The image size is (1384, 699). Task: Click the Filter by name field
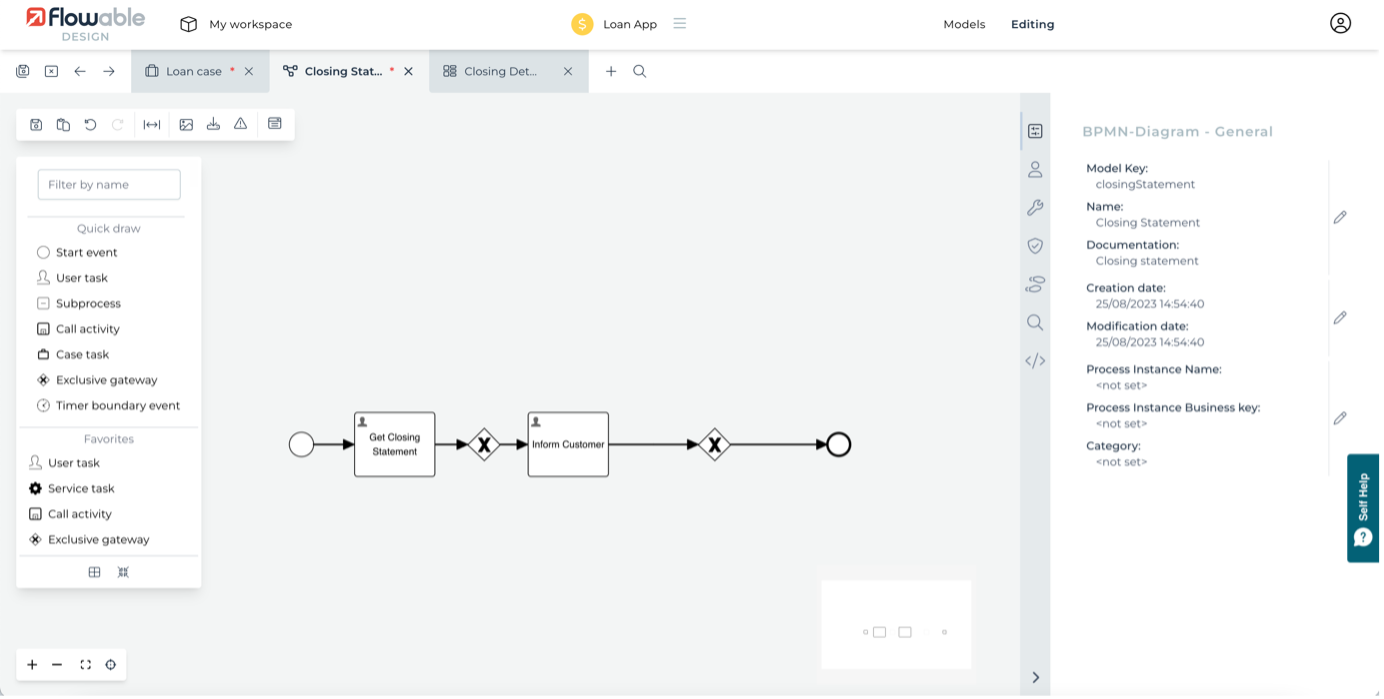(109, 184)
